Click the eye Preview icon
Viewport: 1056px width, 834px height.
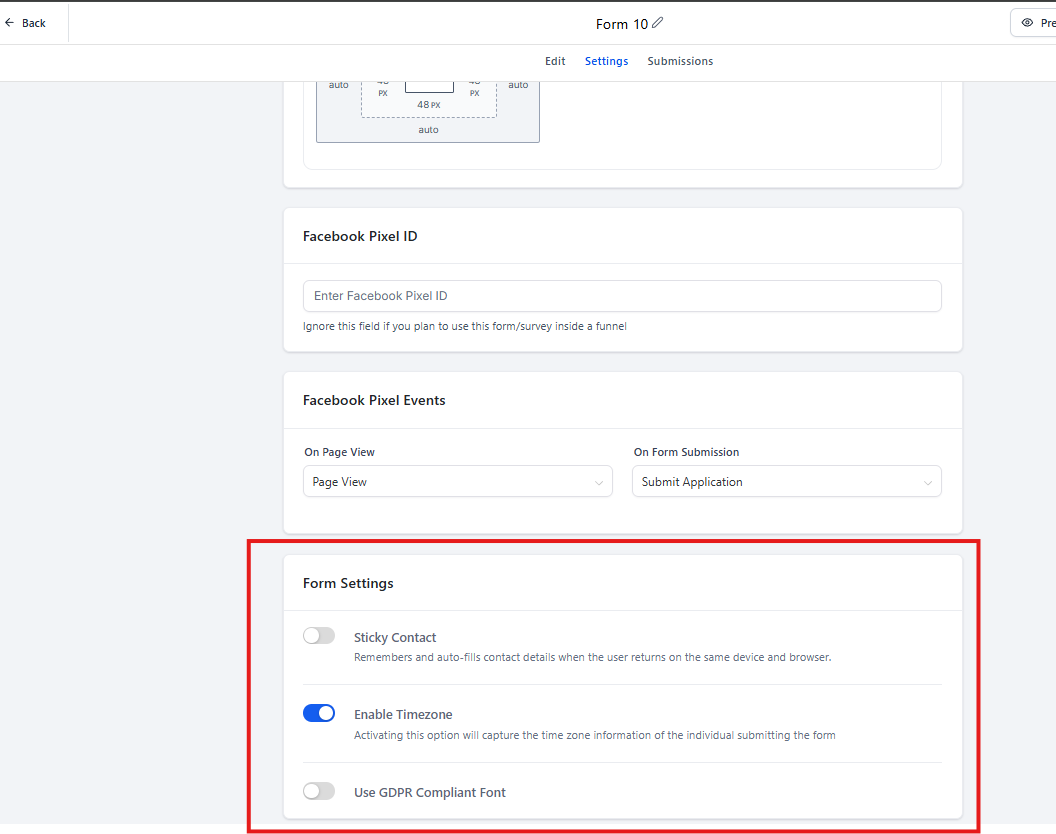tap(1027, 23)
